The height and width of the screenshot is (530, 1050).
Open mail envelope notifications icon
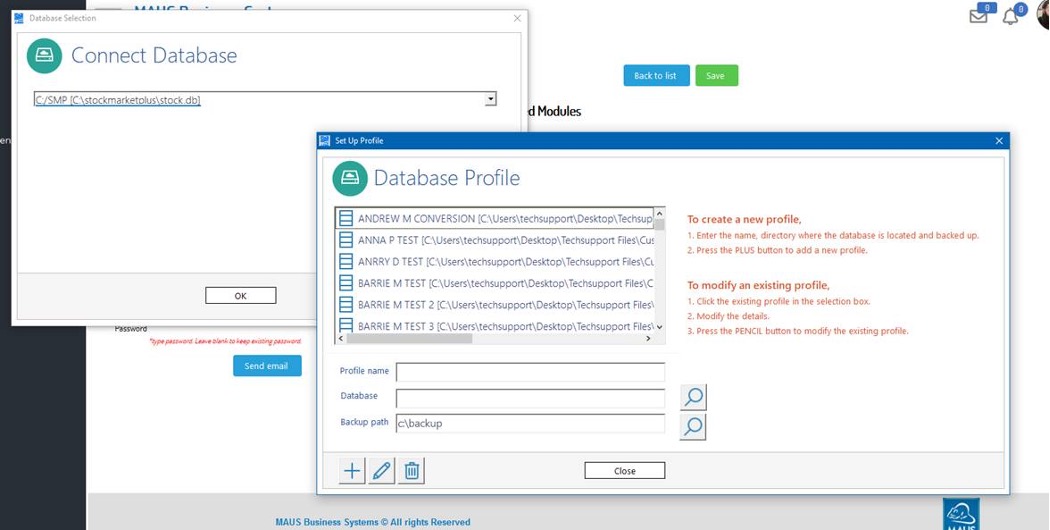pos(978,16)
